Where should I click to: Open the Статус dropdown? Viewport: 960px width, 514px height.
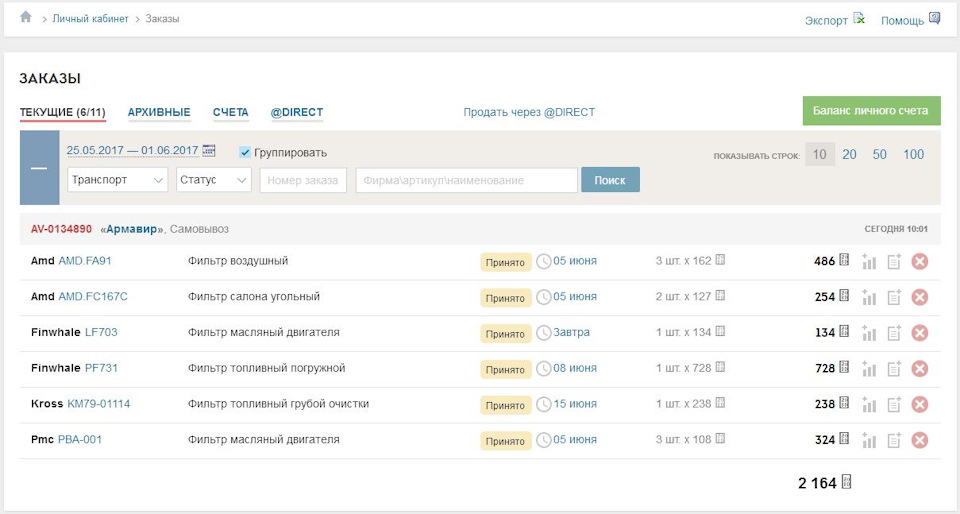pyautogui.click(x=213, y=180)
